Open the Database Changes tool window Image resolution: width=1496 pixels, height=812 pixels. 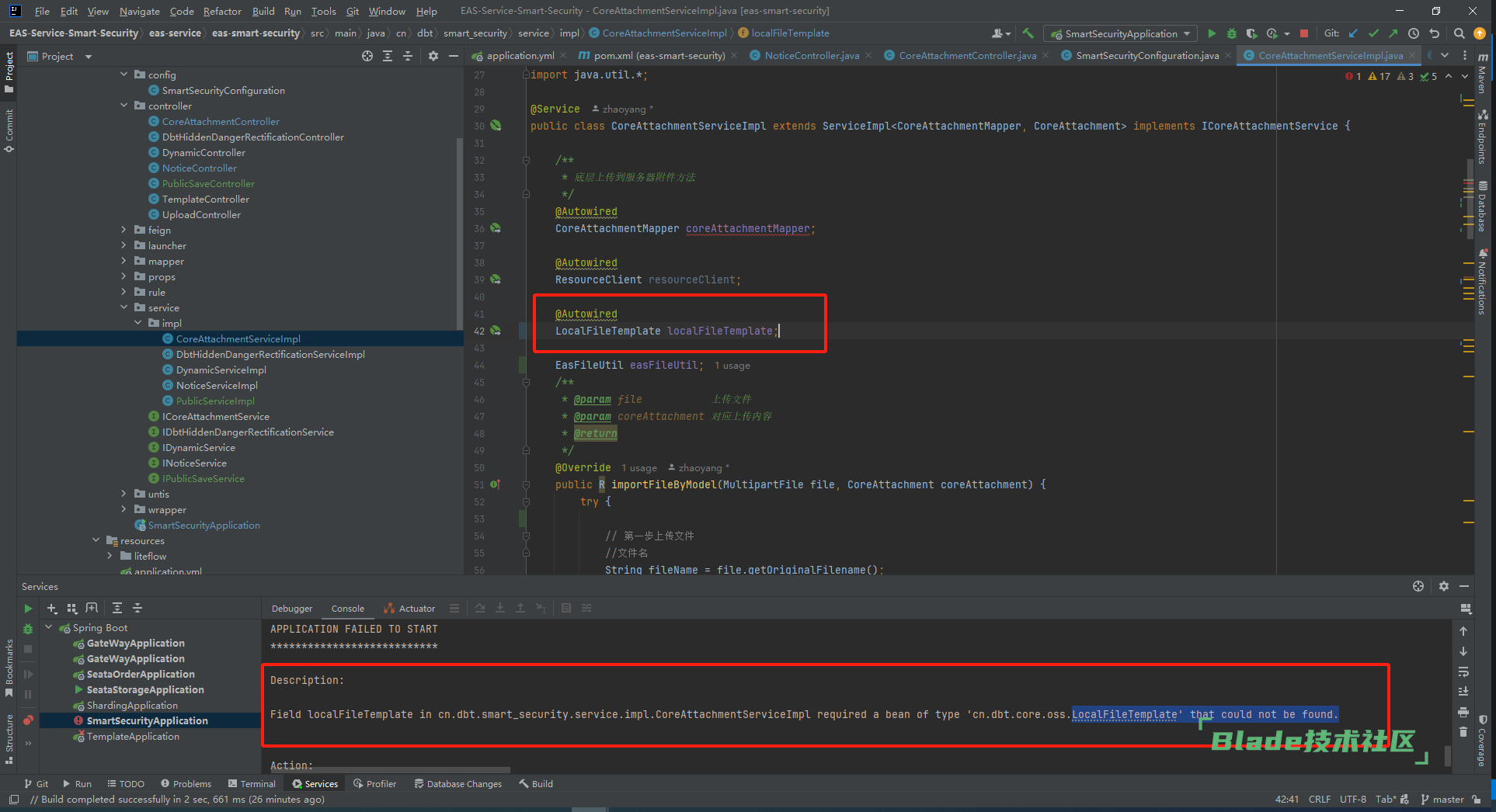[x=458, y=784]
